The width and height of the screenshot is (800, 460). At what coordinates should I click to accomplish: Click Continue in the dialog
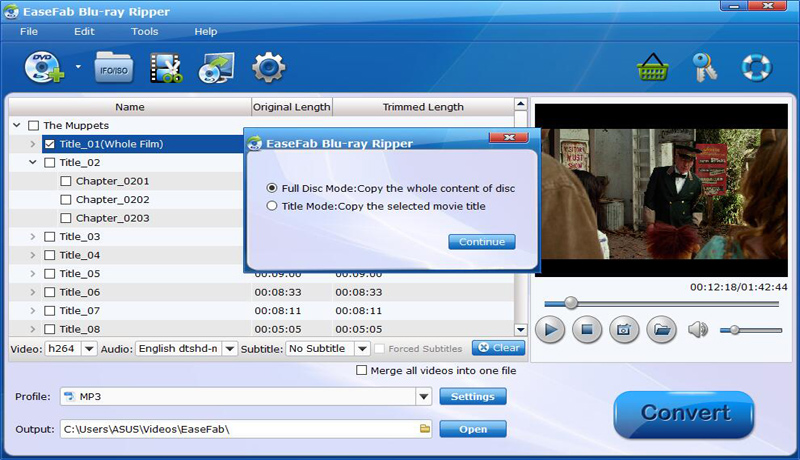tap(482, 242)
